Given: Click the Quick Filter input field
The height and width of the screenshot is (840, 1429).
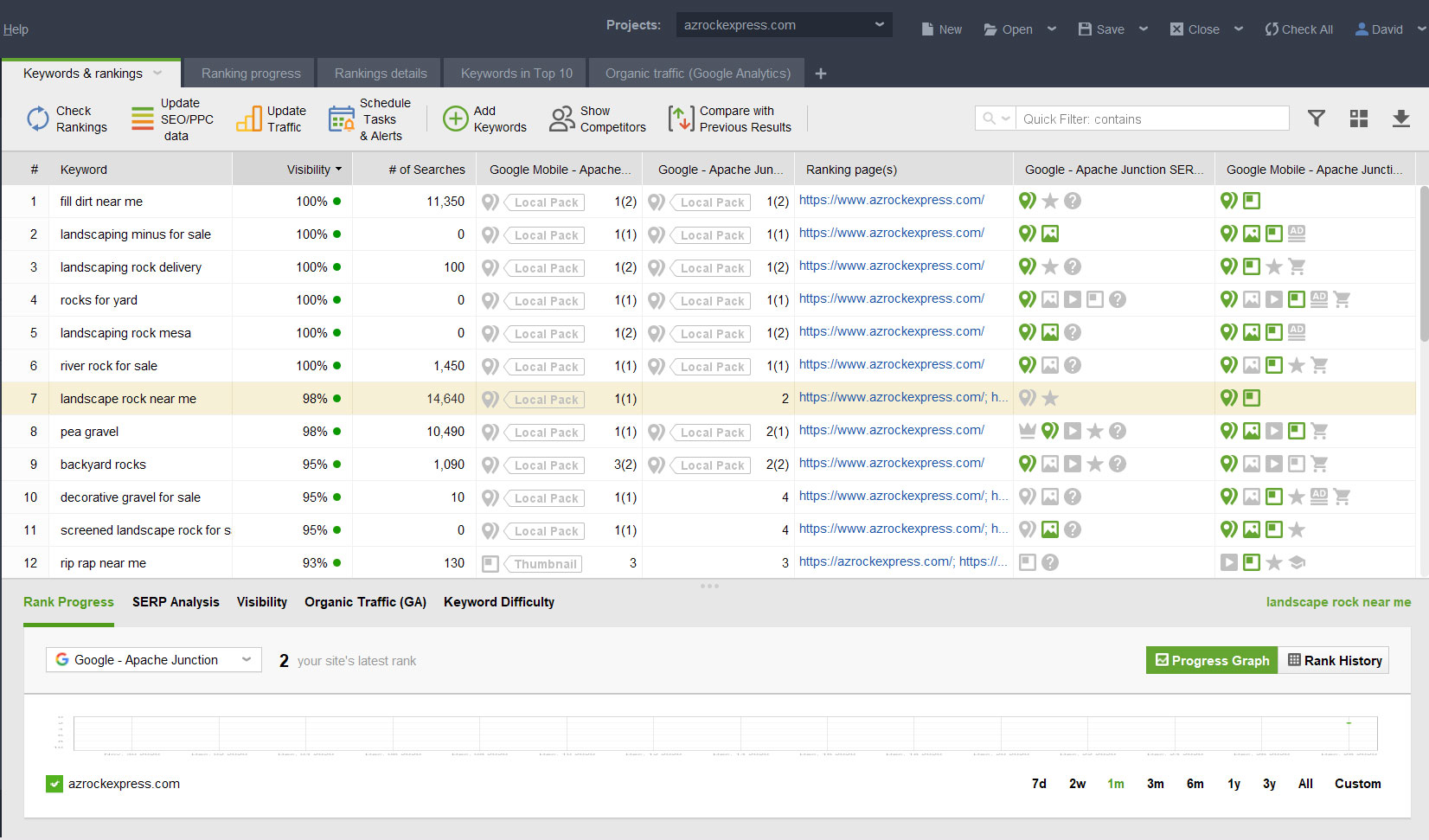Looking at the screenshot, I should (1152, 119).
